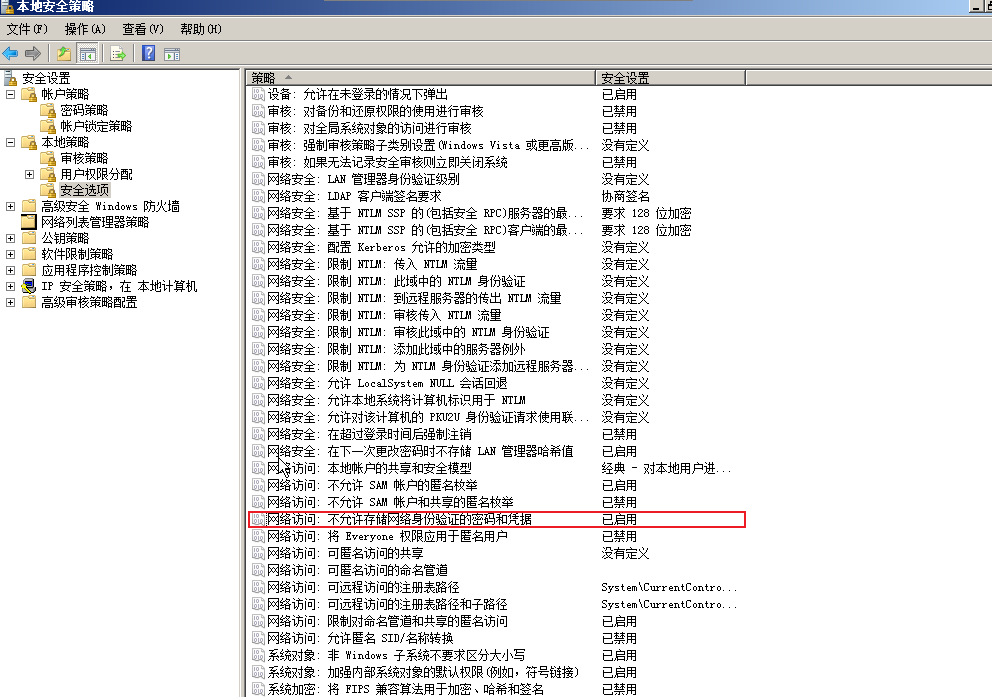Click policy icon beside 网络访问: 允许匿名 SID/名称转换
Viewport: 992px width, 697px height.
click(258, 638)
